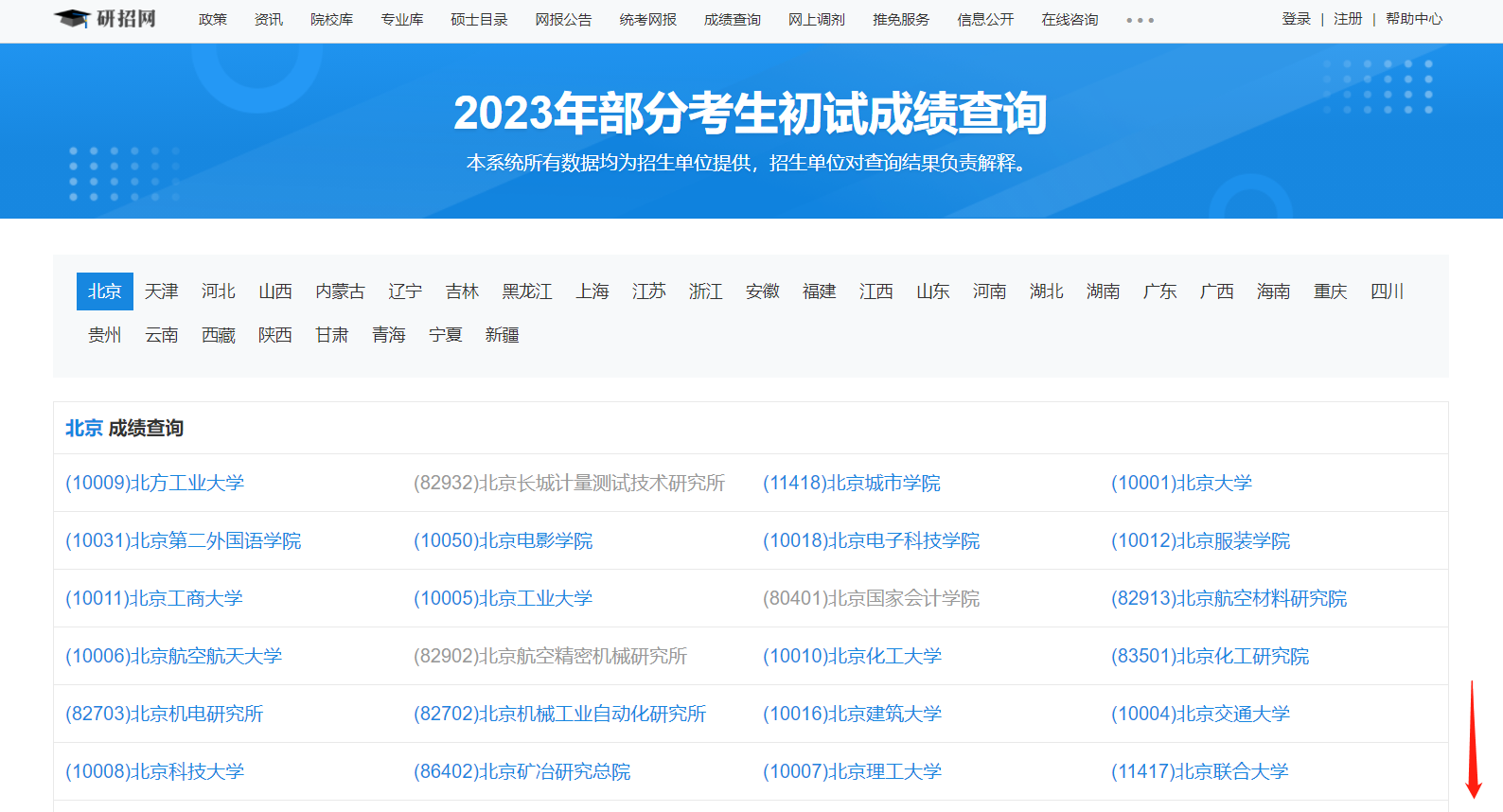Open (10006)北京航空航天大学 link
1503x812 pixels.
point(174,656)
